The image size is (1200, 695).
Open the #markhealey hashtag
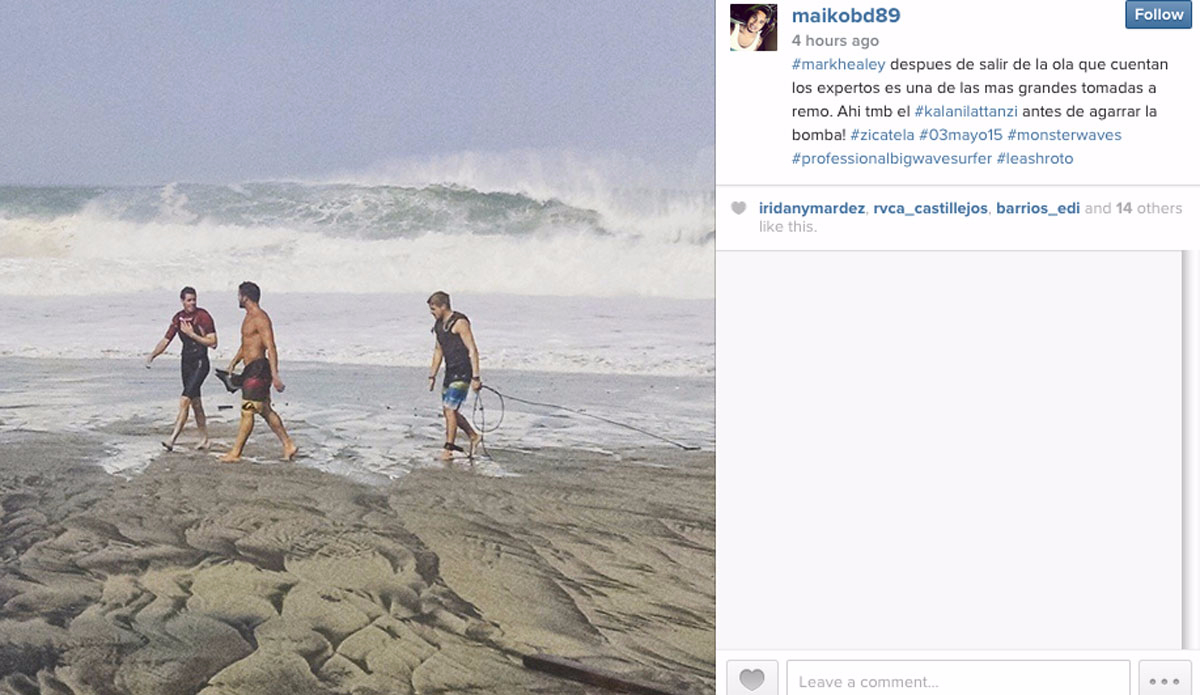click(838, 64)
